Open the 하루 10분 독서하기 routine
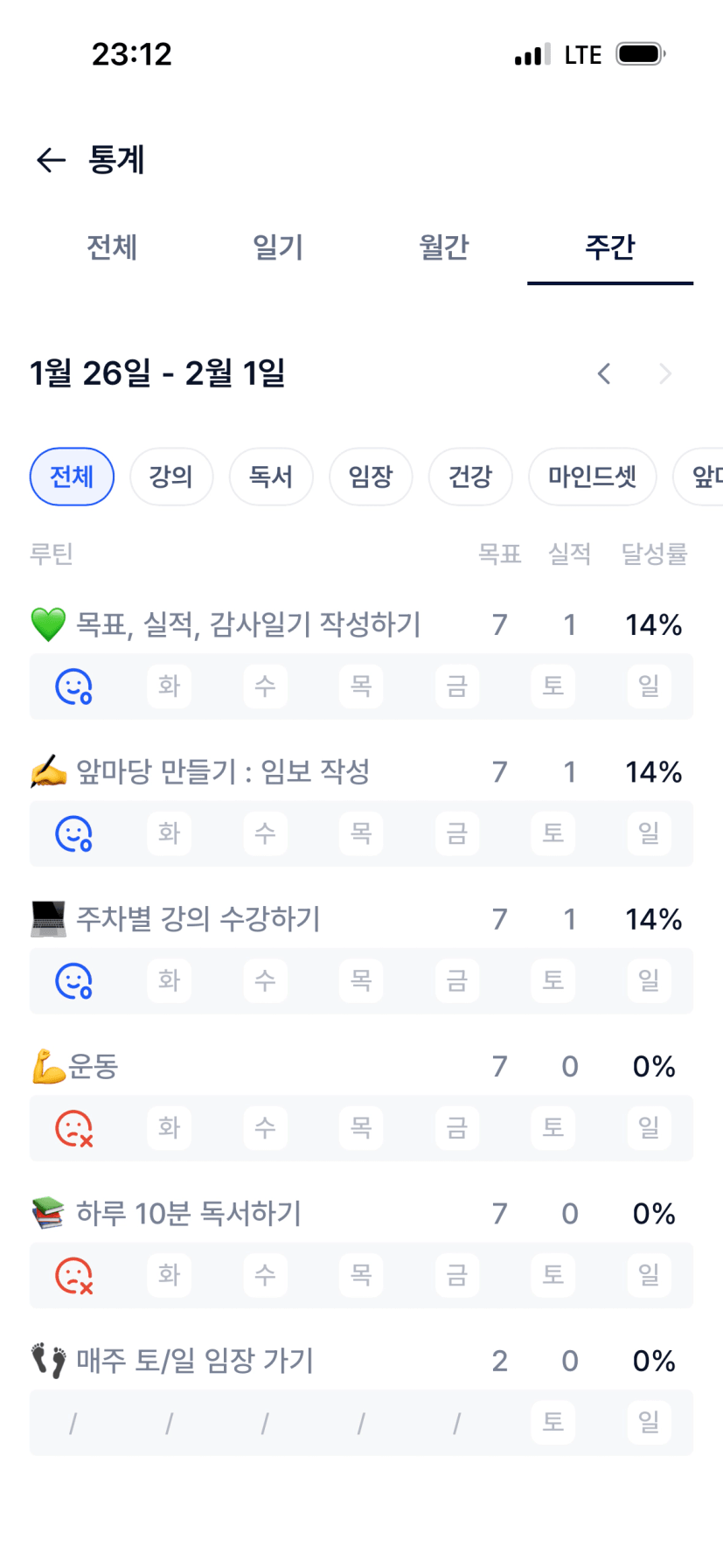 click(189, 1214)
